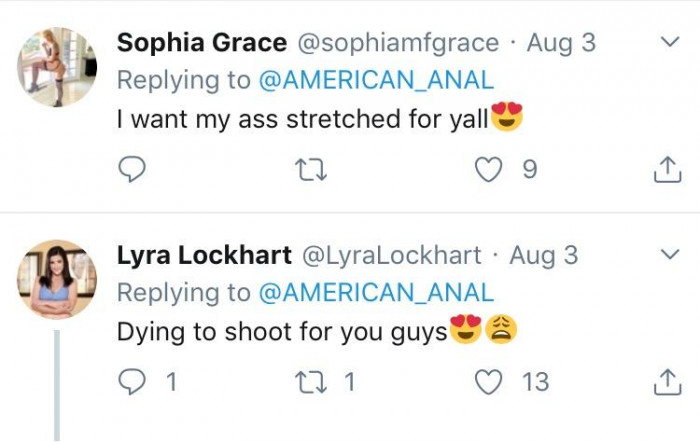Open the Aug 3 timestamp on Lyra Lockhart's tweet
The height and width of the screenshot is (442, 700).
(544, 255)
